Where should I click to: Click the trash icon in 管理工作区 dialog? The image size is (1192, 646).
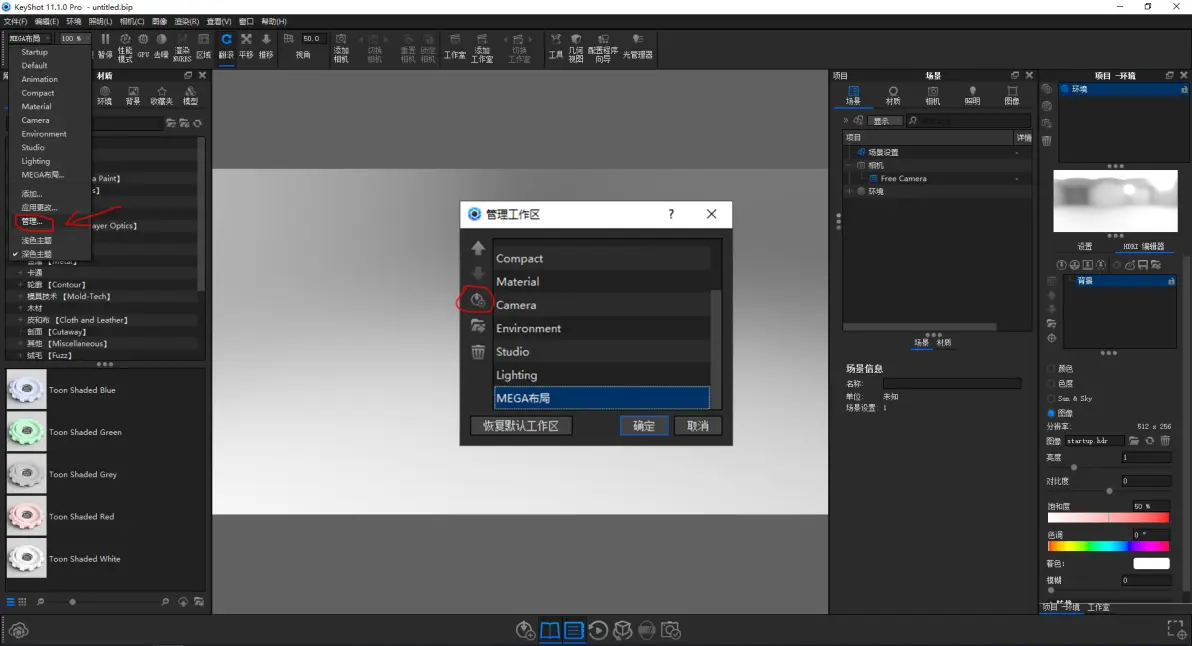[477, 352]
